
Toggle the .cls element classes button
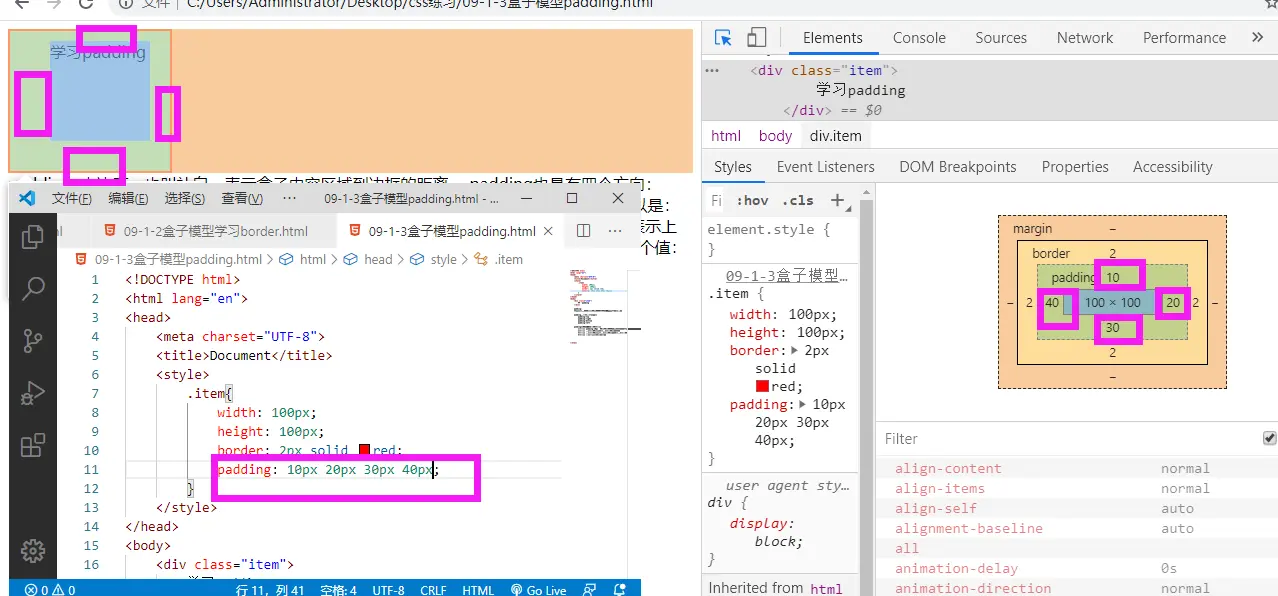[797, 200]
